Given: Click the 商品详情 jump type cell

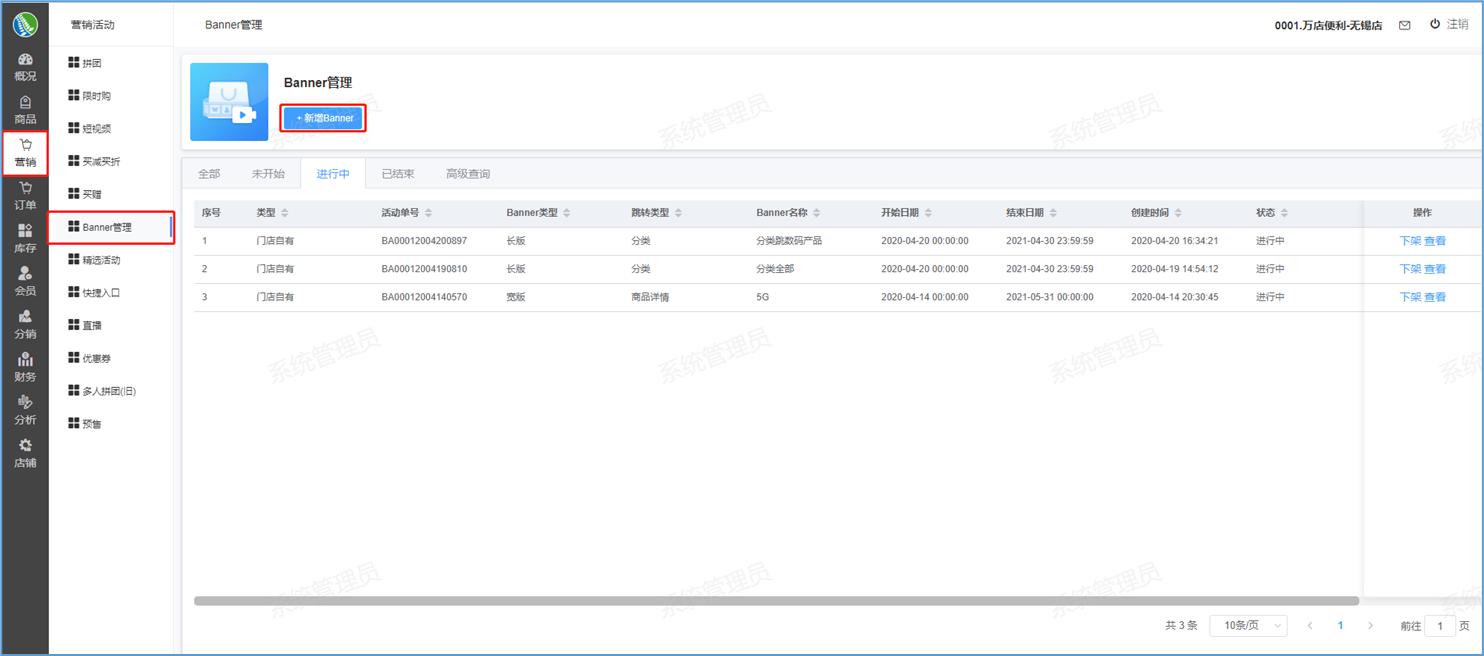Looking at the screenshot, I should click(650, 297).
